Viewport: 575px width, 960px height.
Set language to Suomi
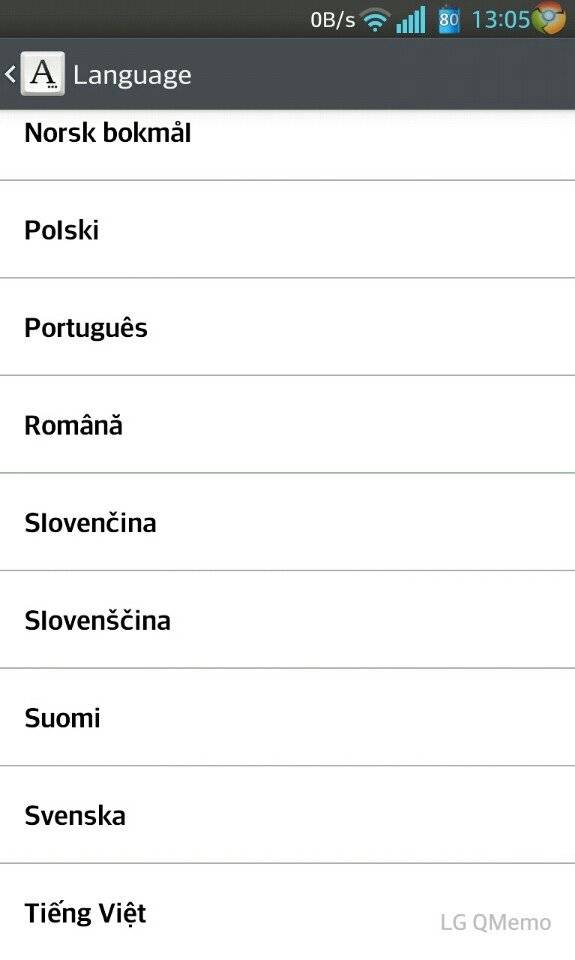287,717
